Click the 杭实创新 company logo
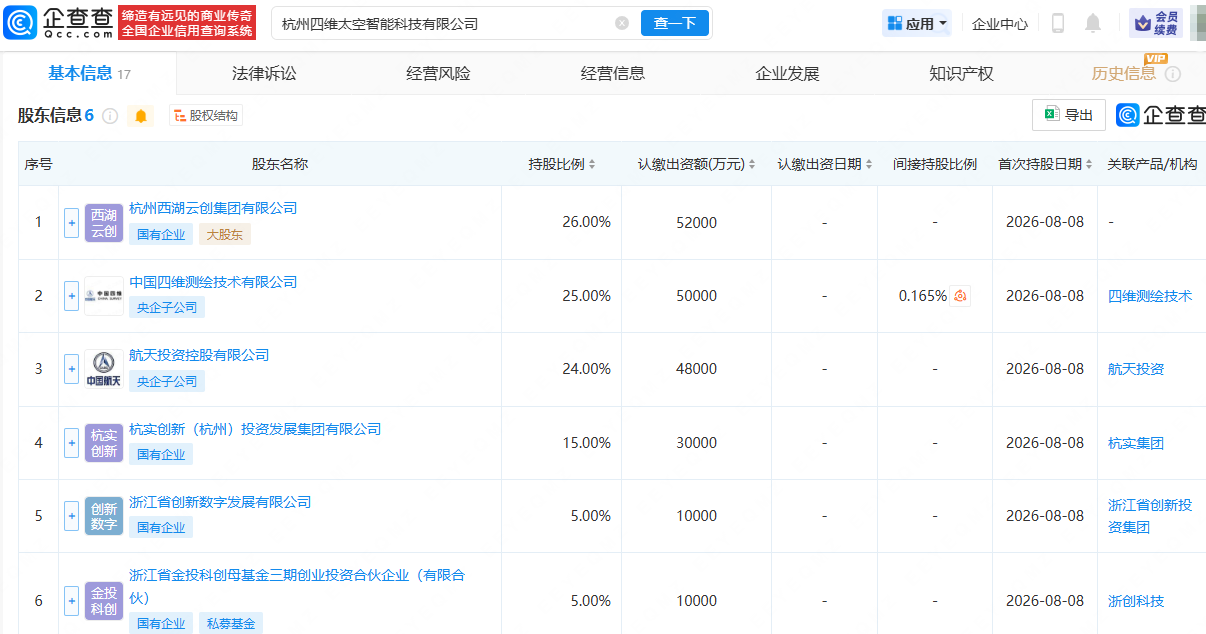The image size is (1206, 634). [104, 443]
